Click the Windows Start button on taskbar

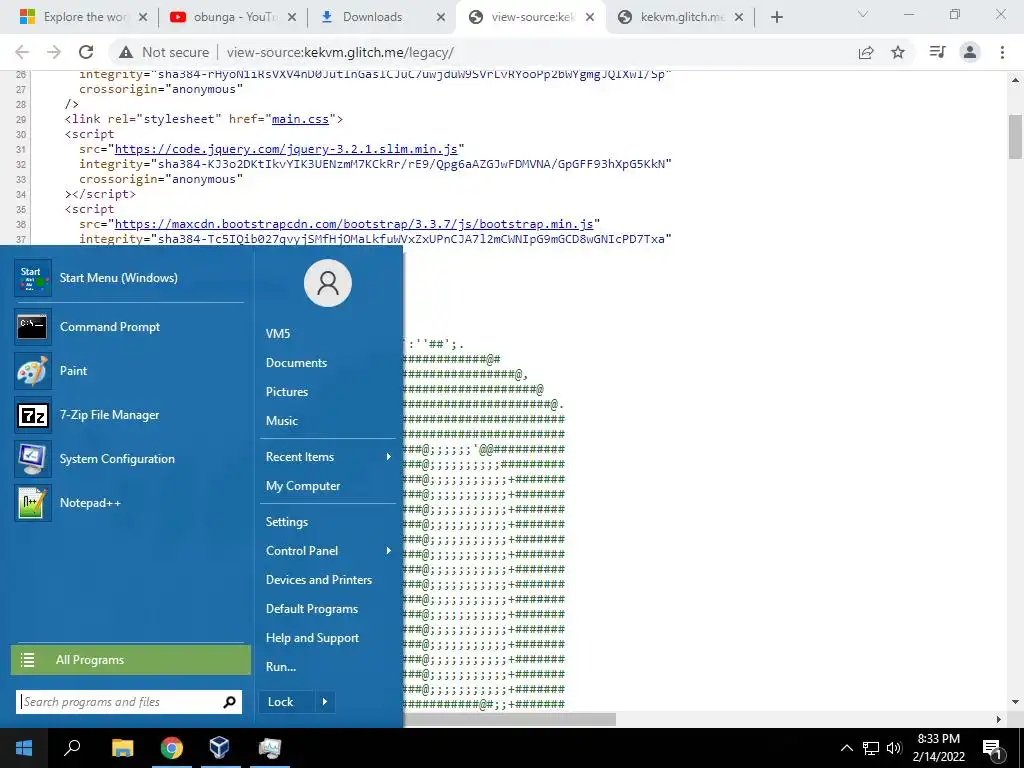click(24, 748)
